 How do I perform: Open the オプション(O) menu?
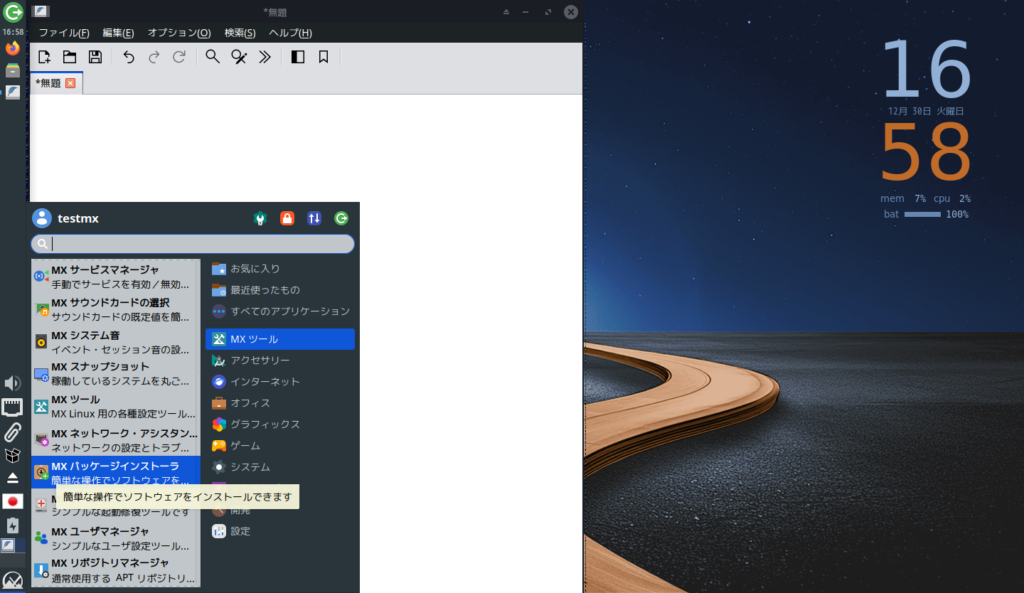coord(179,33)
